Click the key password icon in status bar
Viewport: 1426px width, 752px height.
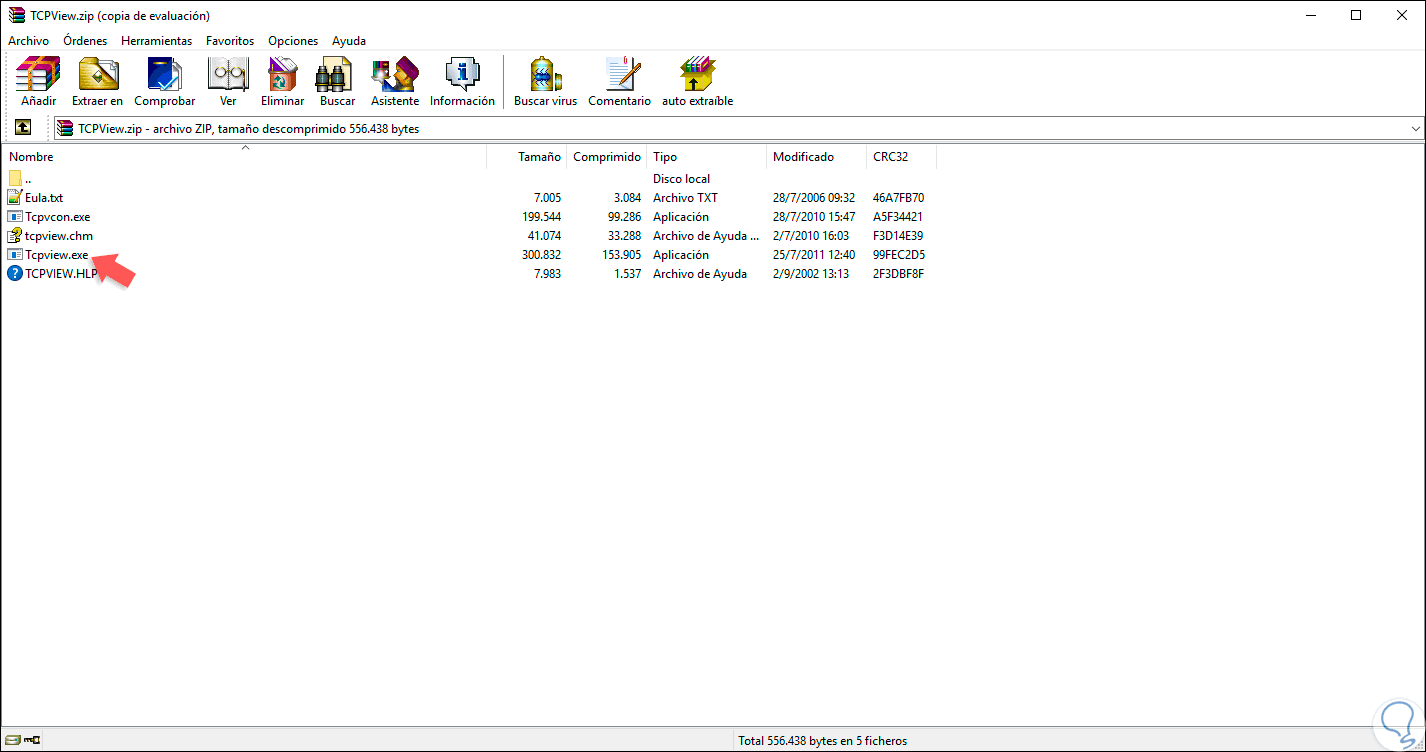pos(32,741)
